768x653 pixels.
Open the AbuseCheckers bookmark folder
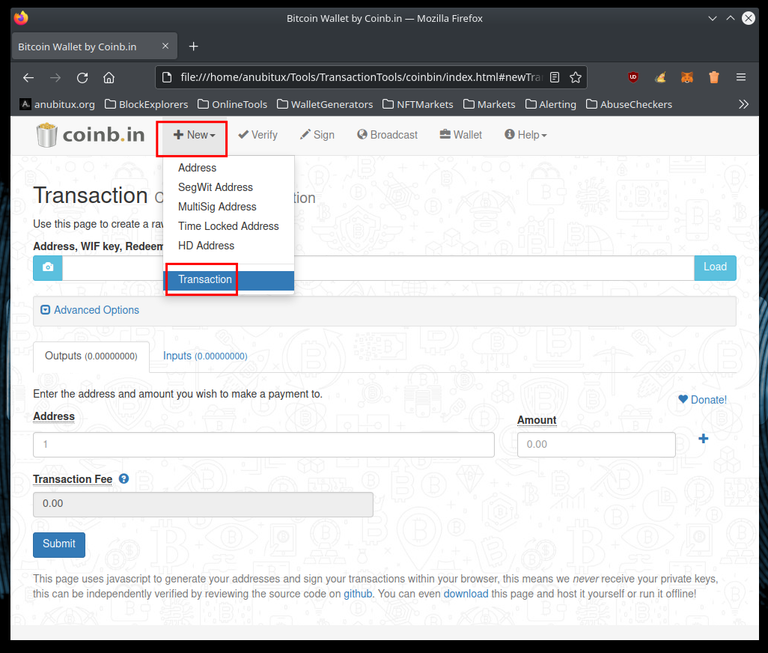(629, 104)
